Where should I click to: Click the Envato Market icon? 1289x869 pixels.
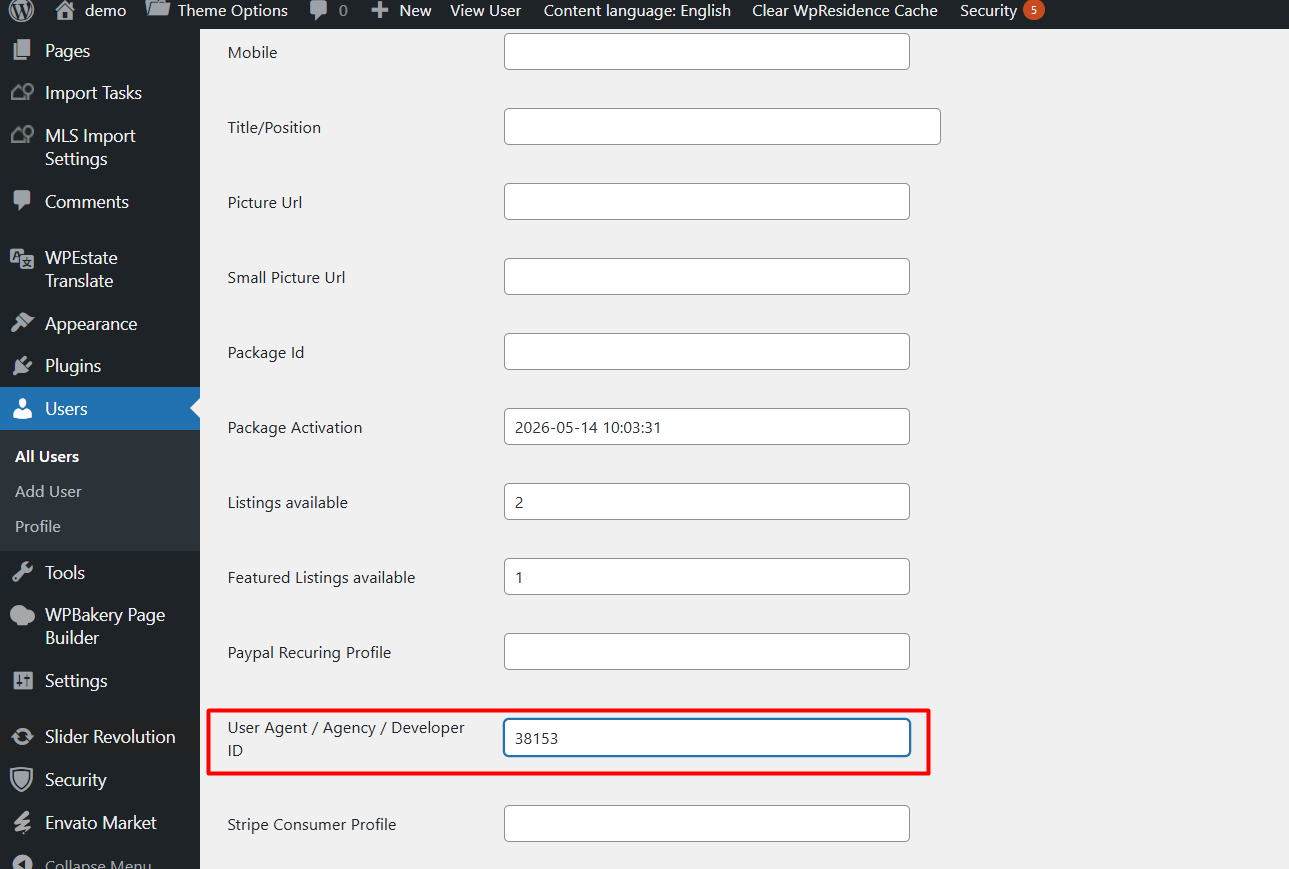pyautogui.click(x=22, y=822)
